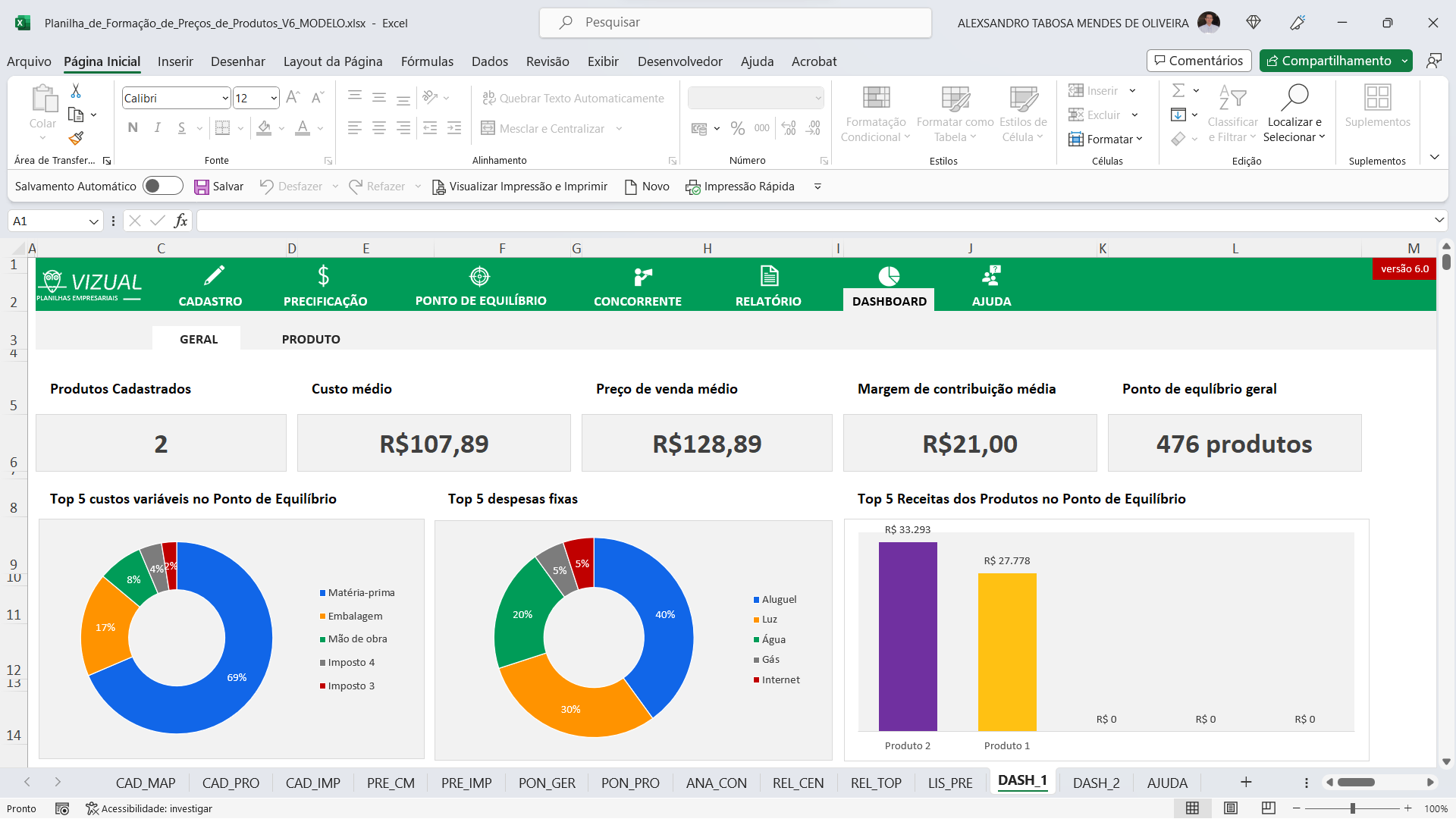
Task: Open the Fórmulas ribbon tab
Action: tap(427, 61)
